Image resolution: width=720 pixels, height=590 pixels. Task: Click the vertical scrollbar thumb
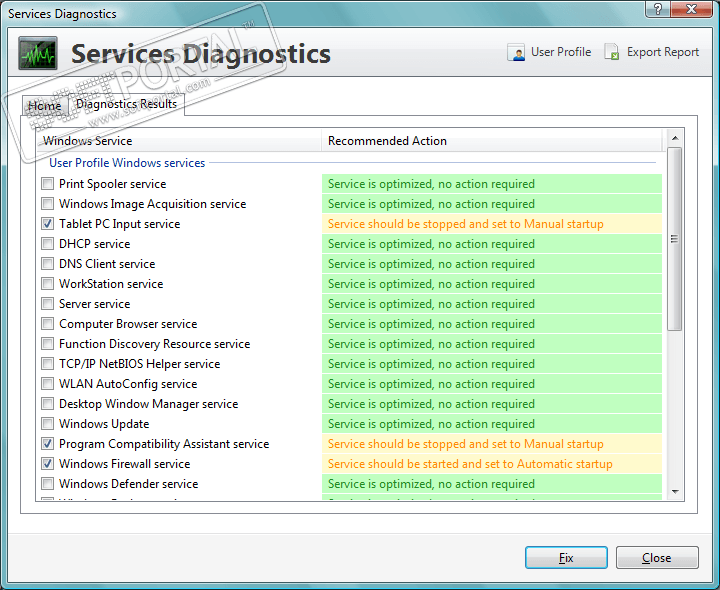pos(675,239)
